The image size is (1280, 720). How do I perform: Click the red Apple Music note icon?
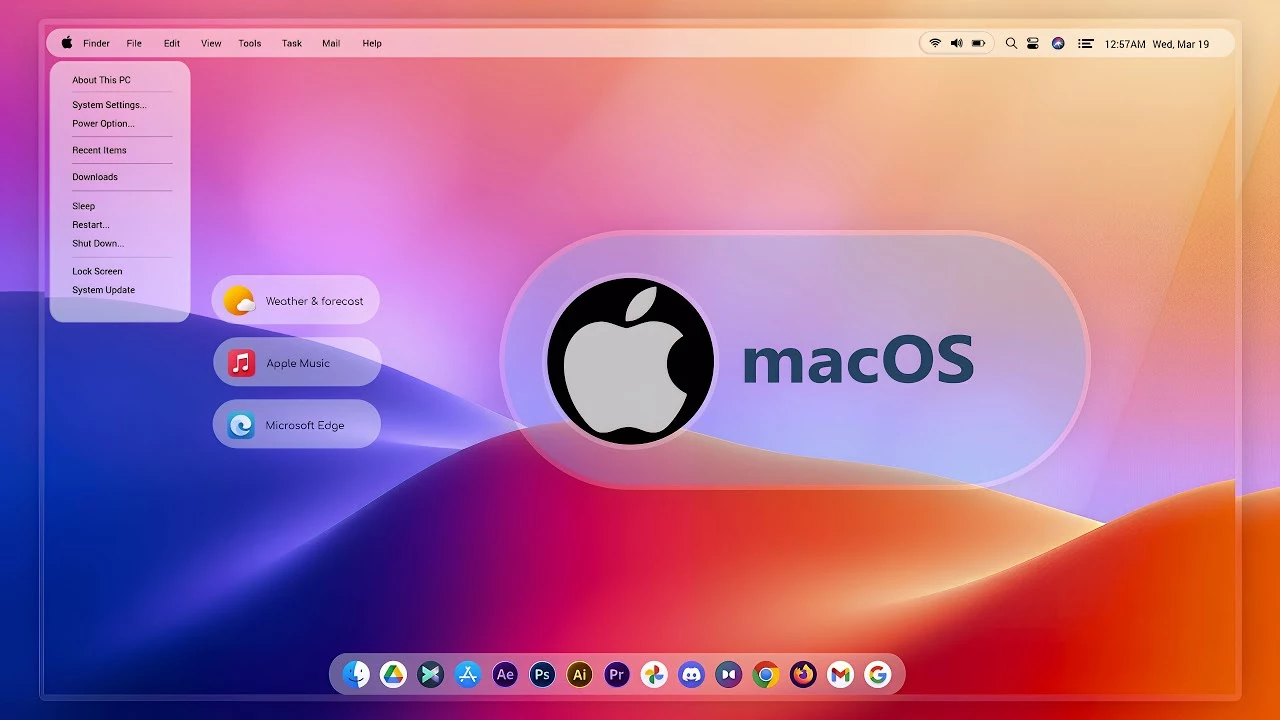tap(241, 362)
